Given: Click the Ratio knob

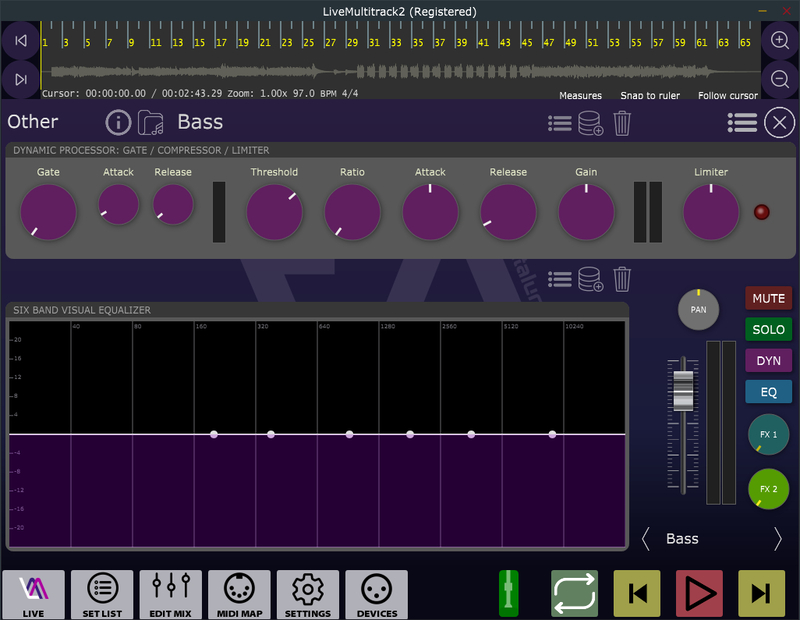Looking at the screenshot, I should [353, 212].
